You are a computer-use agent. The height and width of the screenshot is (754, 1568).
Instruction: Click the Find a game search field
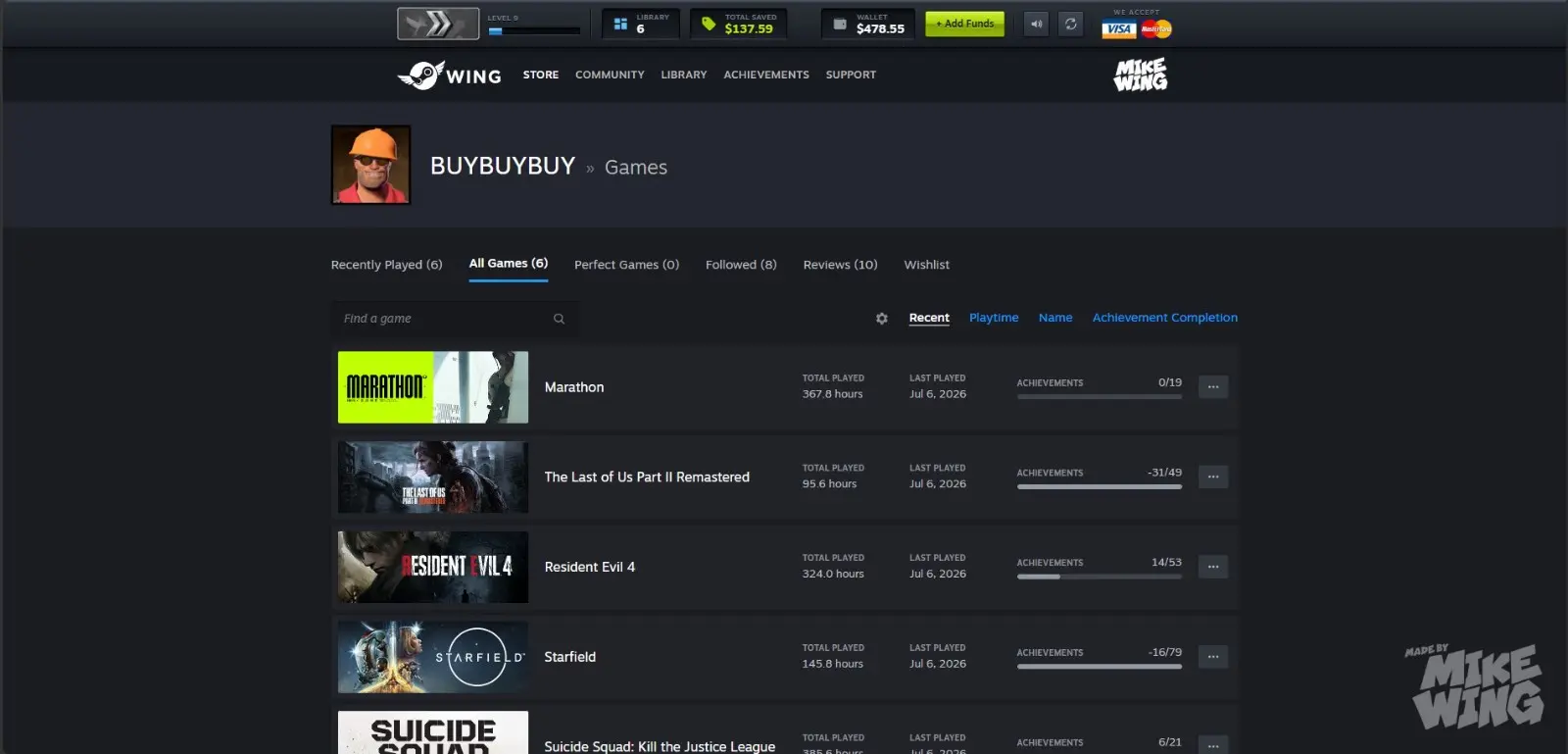click(x=455, y=319)
